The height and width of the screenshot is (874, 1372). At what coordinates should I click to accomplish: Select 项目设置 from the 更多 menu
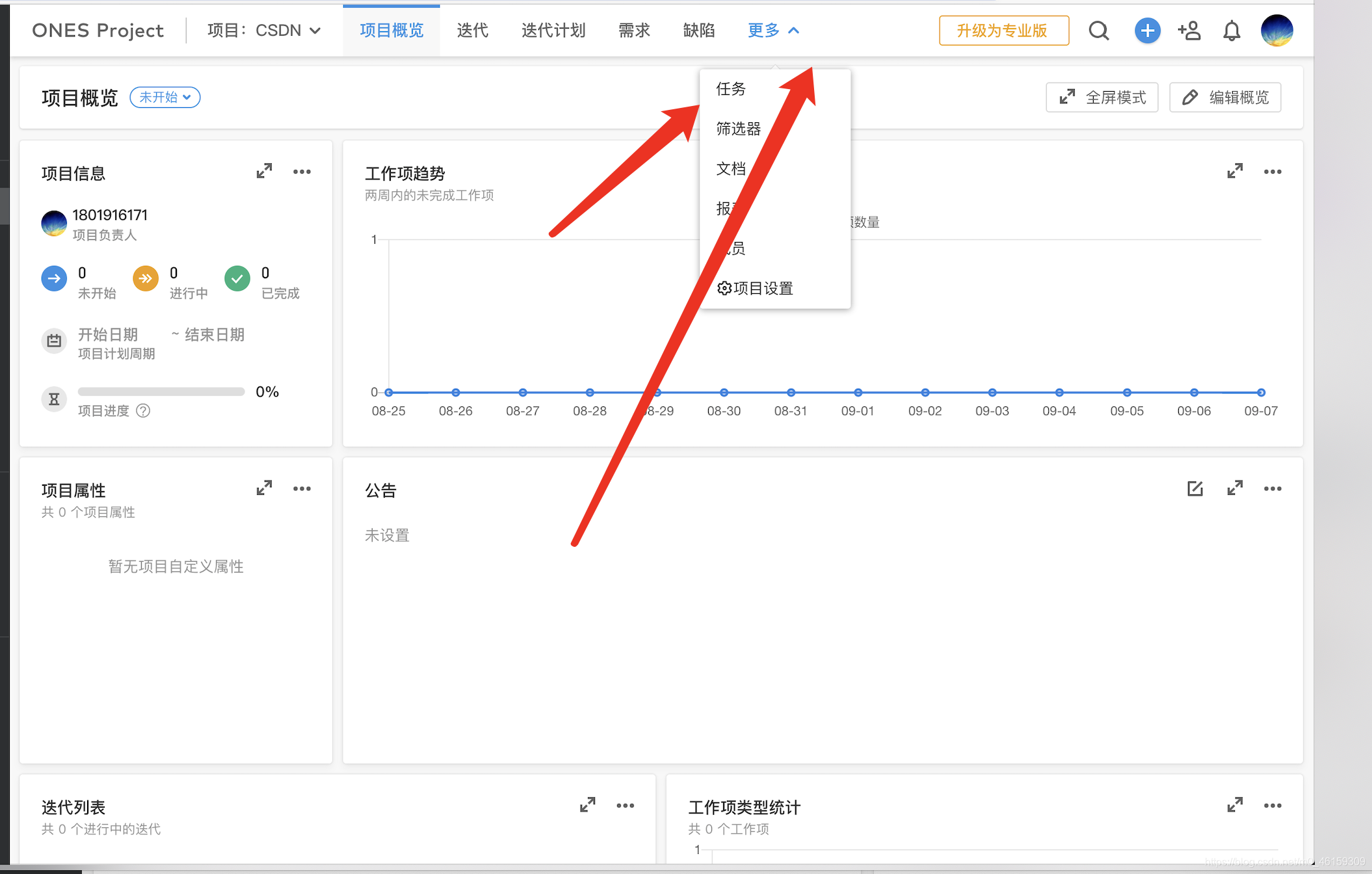tap(774, 288)
